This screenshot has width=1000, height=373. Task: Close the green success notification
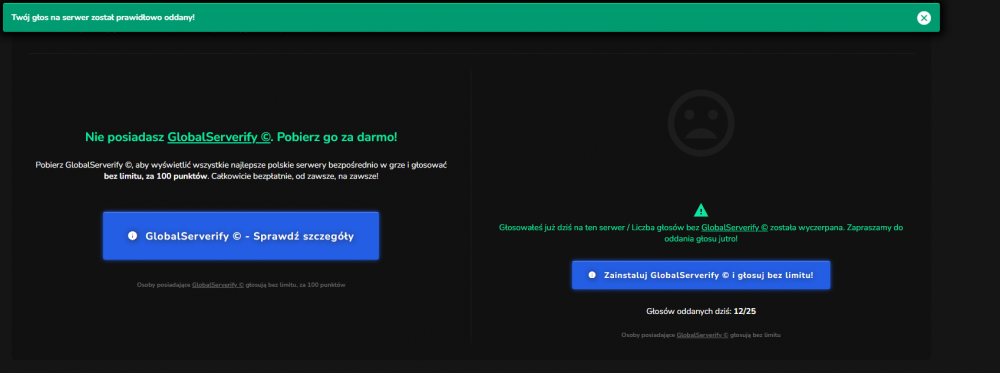[923, 18]
